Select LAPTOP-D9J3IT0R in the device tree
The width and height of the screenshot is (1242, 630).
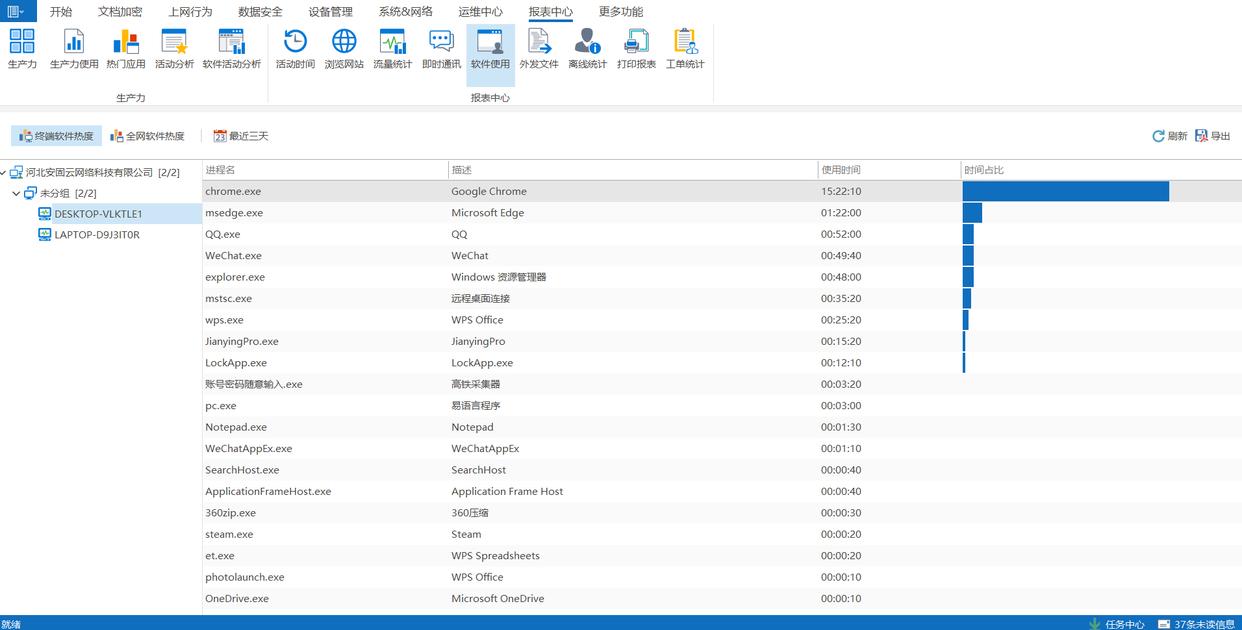pyautogui.click(x=97, y=235)
